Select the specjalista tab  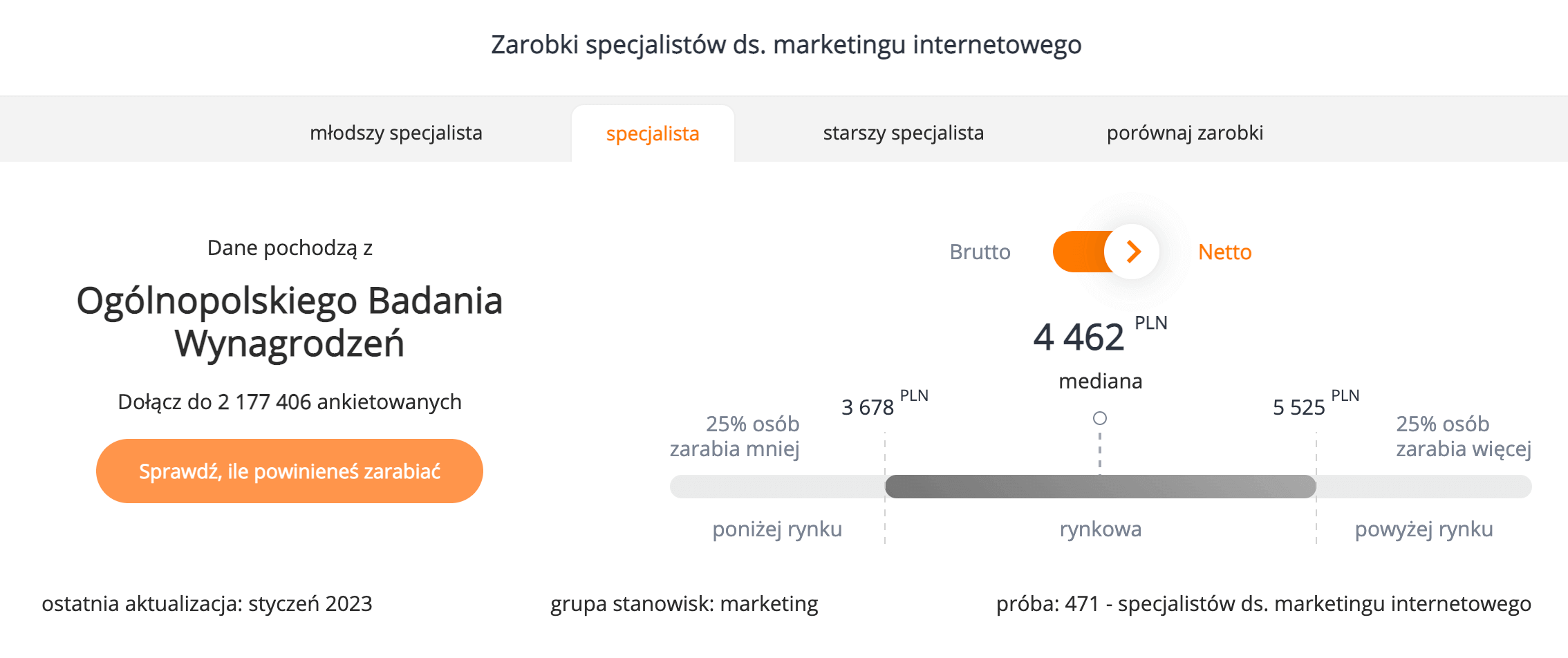[652, 133]
